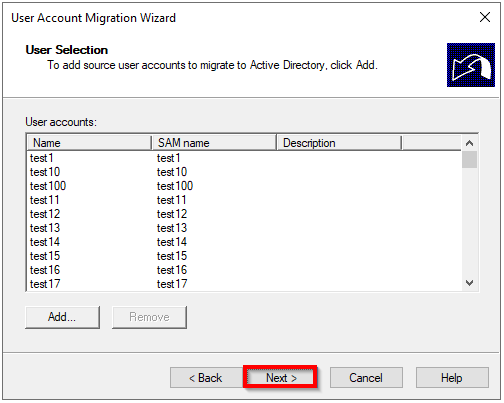This screenshot has width=504, height=403.
Task: Select the test10 account in list
Action: click(x=244, y=172)
